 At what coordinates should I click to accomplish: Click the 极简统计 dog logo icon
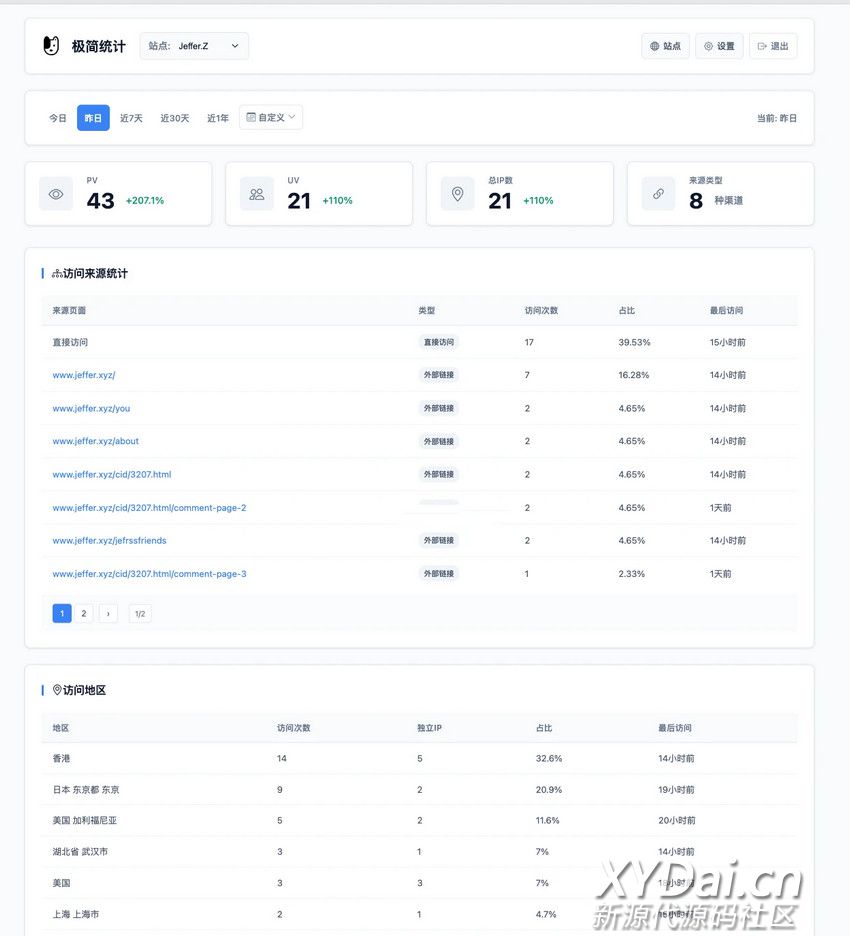(x=51, y=46)
